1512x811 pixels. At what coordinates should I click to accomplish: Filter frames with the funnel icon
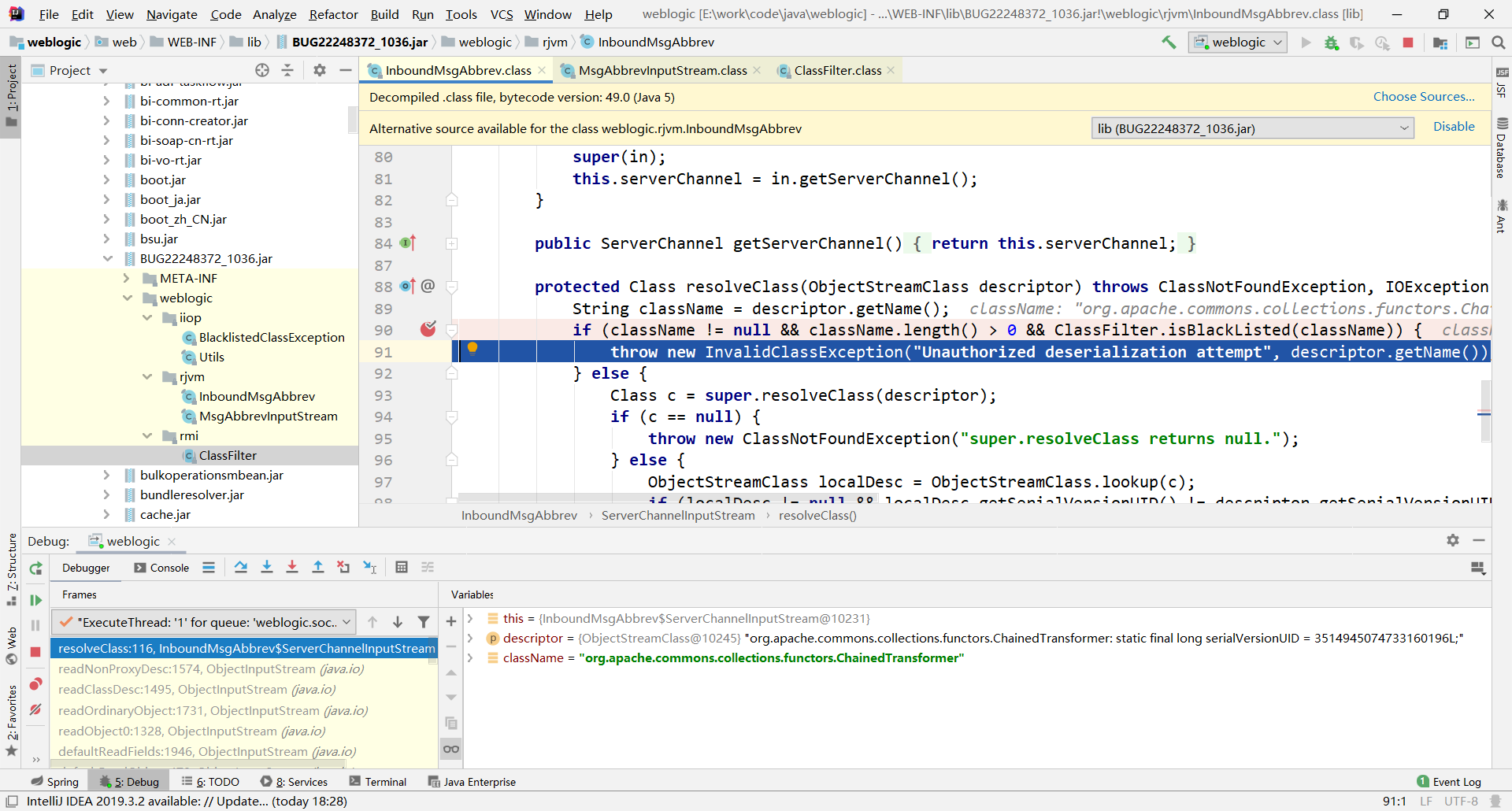[424, 622]
